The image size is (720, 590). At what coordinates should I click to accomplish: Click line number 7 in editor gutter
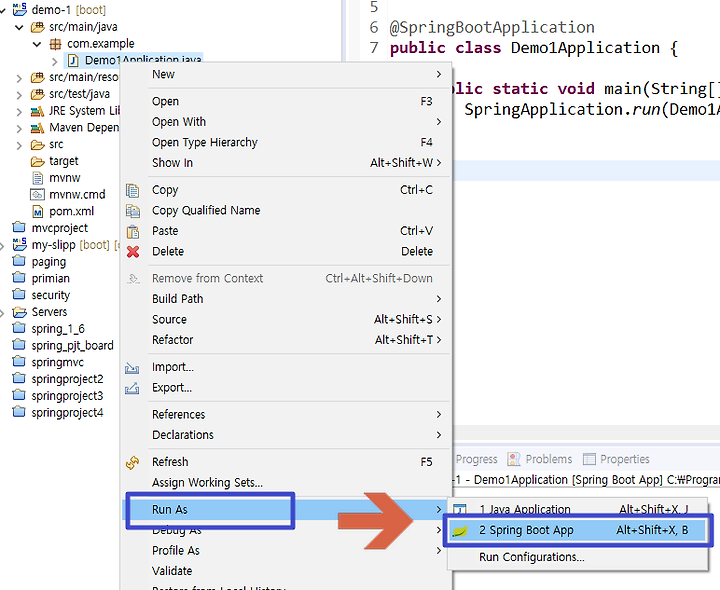pos(374,48)
